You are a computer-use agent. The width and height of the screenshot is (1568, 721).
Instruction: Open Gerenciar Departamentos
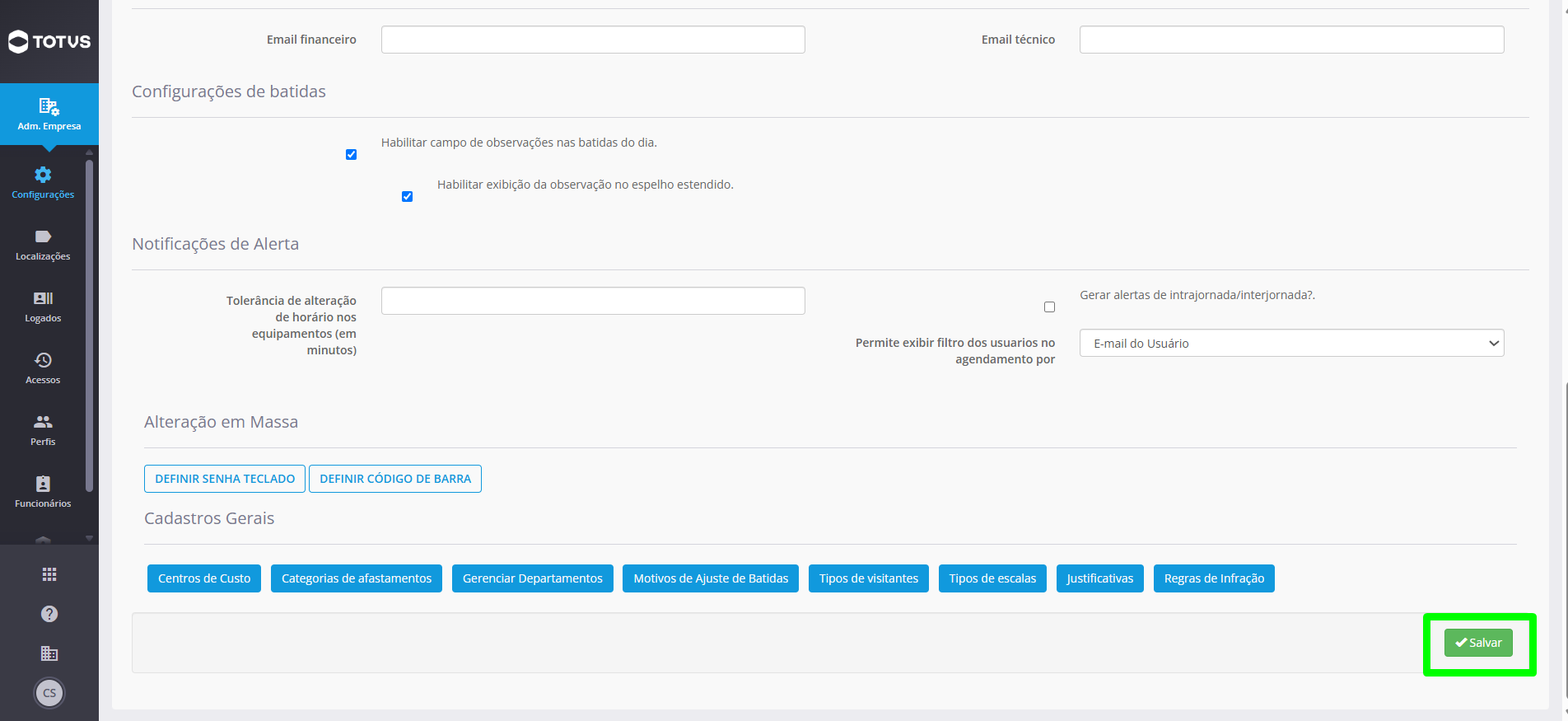[533, 578]
